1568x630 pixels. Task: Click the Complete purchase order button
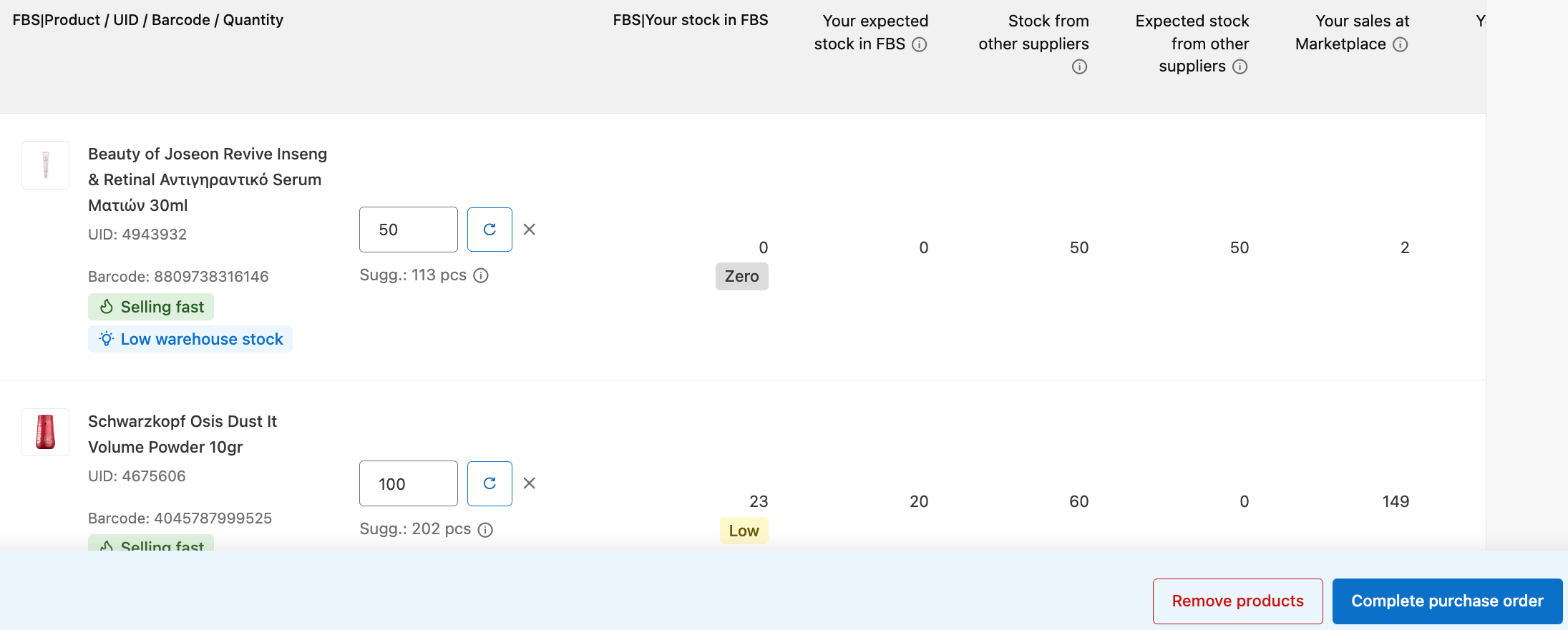tap(1447, 601)
